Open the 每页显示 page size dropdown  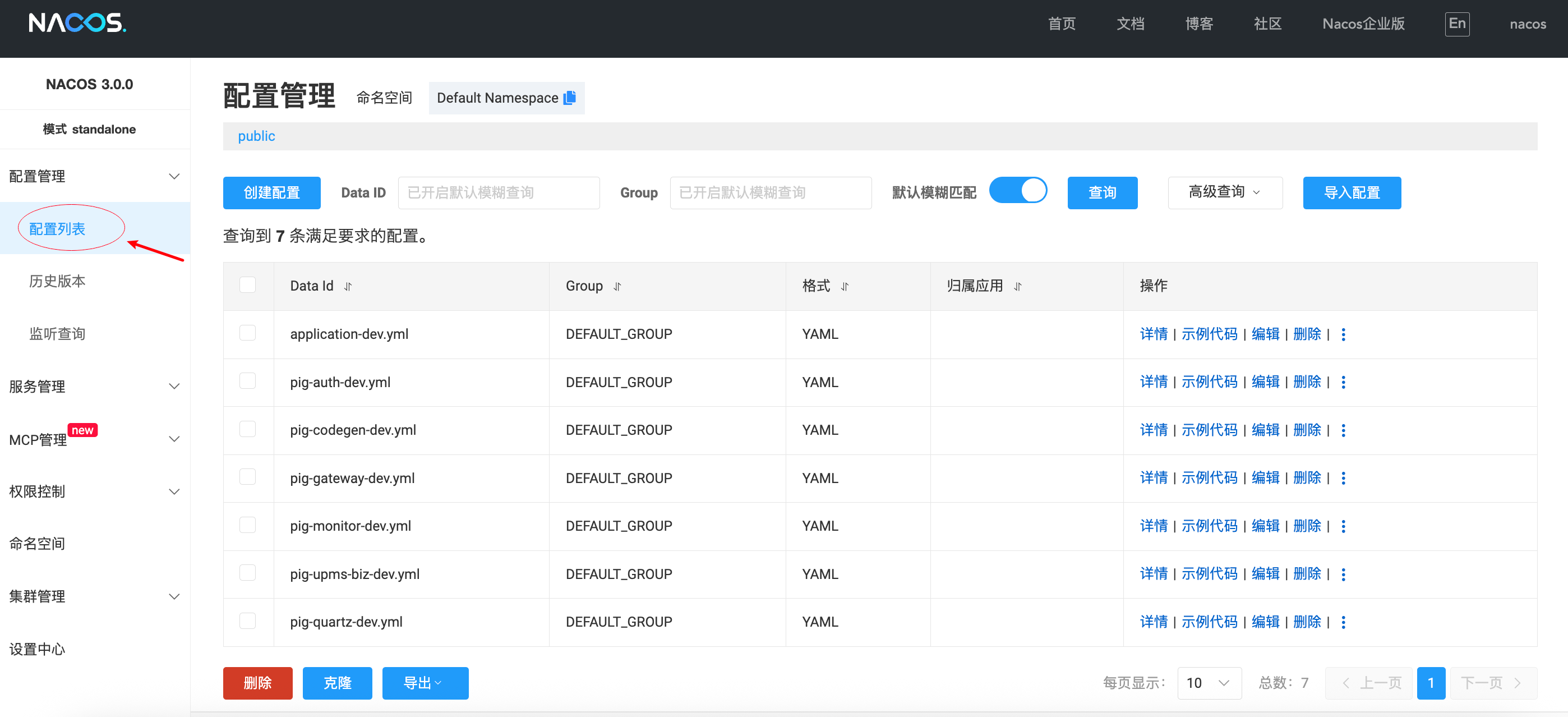coord(1209,683)
